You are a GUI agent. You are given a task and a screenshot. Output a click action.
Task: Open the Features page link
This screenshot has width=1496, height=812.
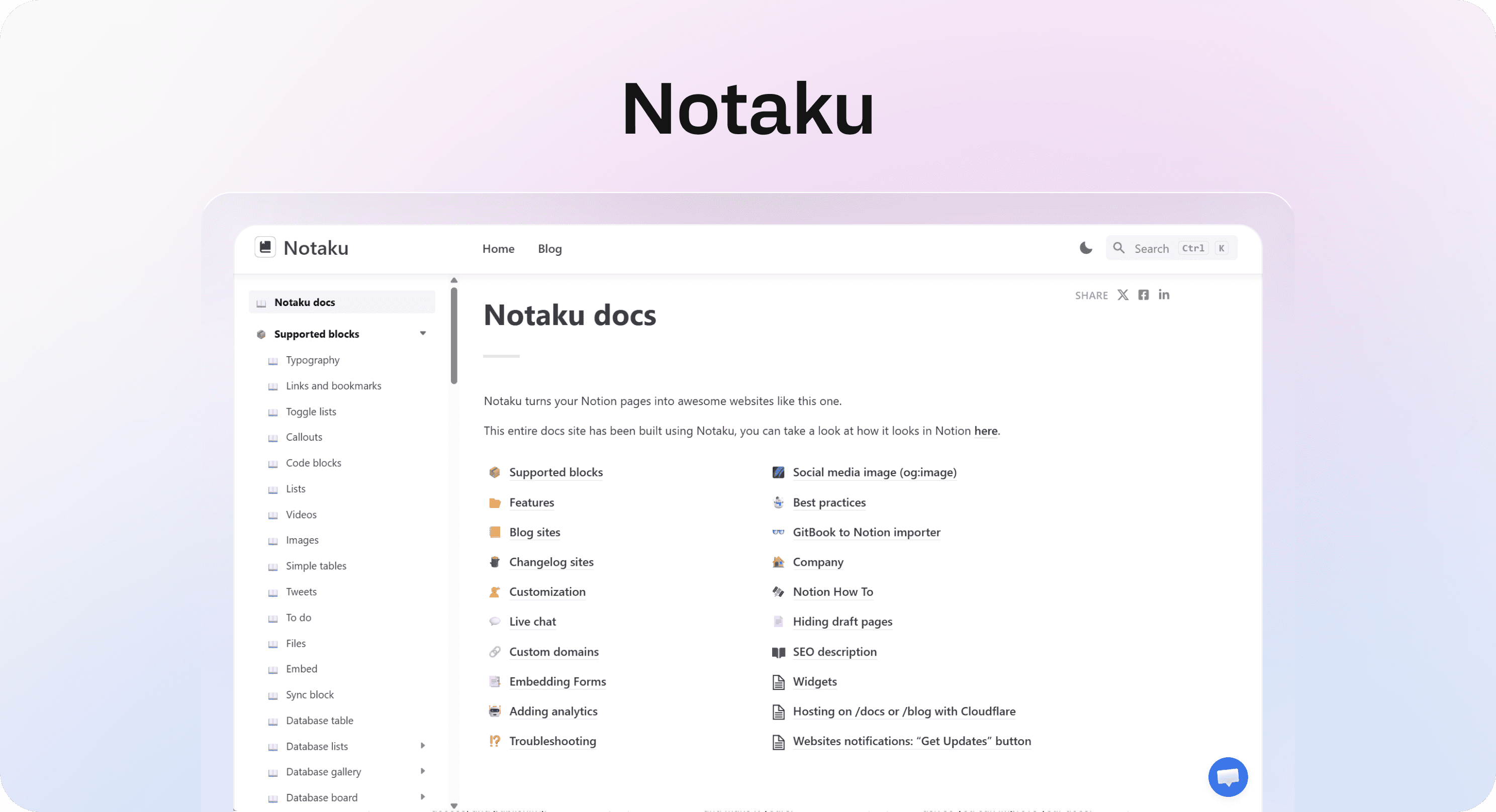pos(531,502)
